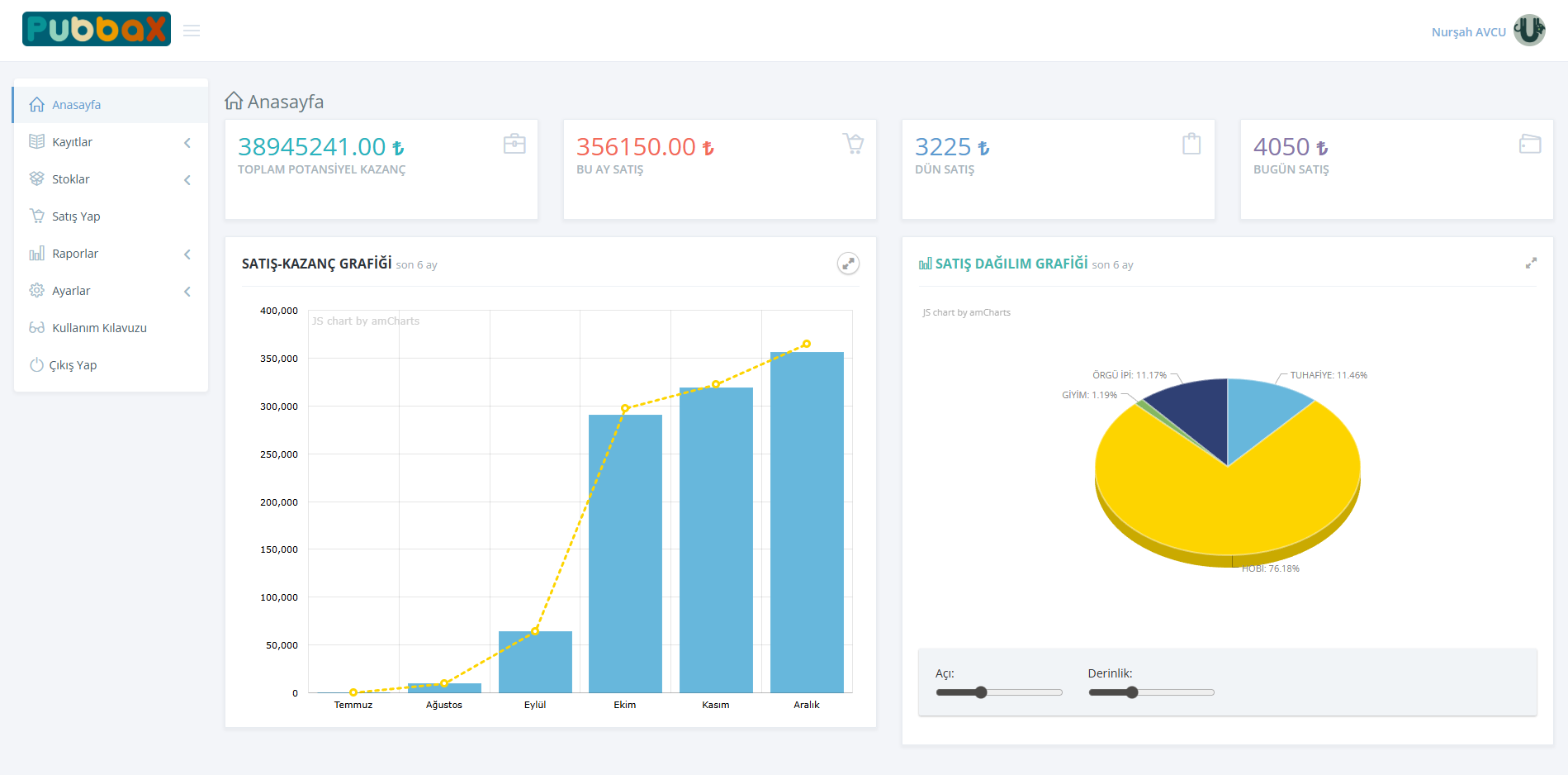Click the folder icon on today's sales card
The width and height of the screenshot is (1568, 775).
(1530, 144)
